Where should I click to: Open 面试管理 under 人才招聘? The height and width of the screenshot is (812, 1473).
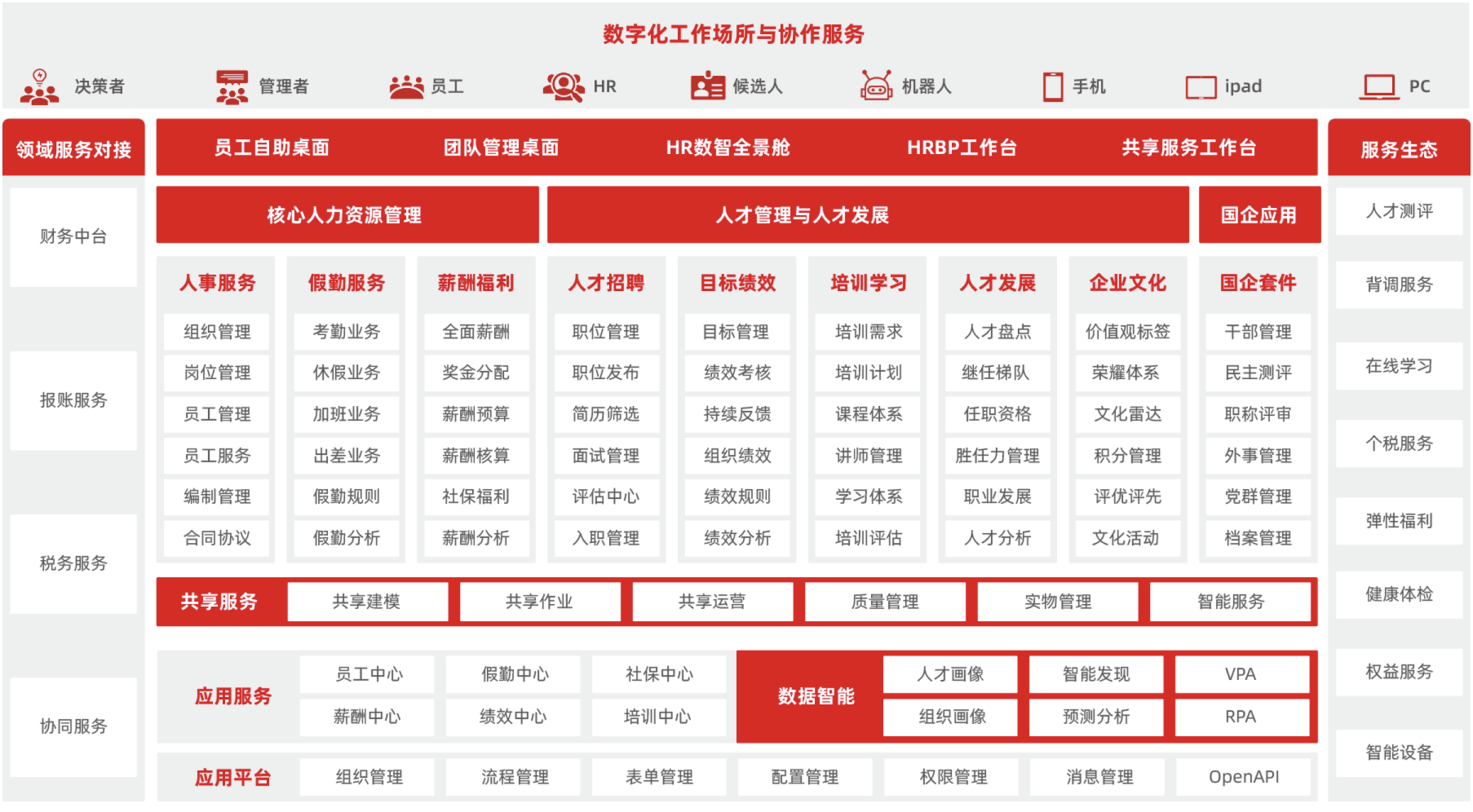(606, 456)
